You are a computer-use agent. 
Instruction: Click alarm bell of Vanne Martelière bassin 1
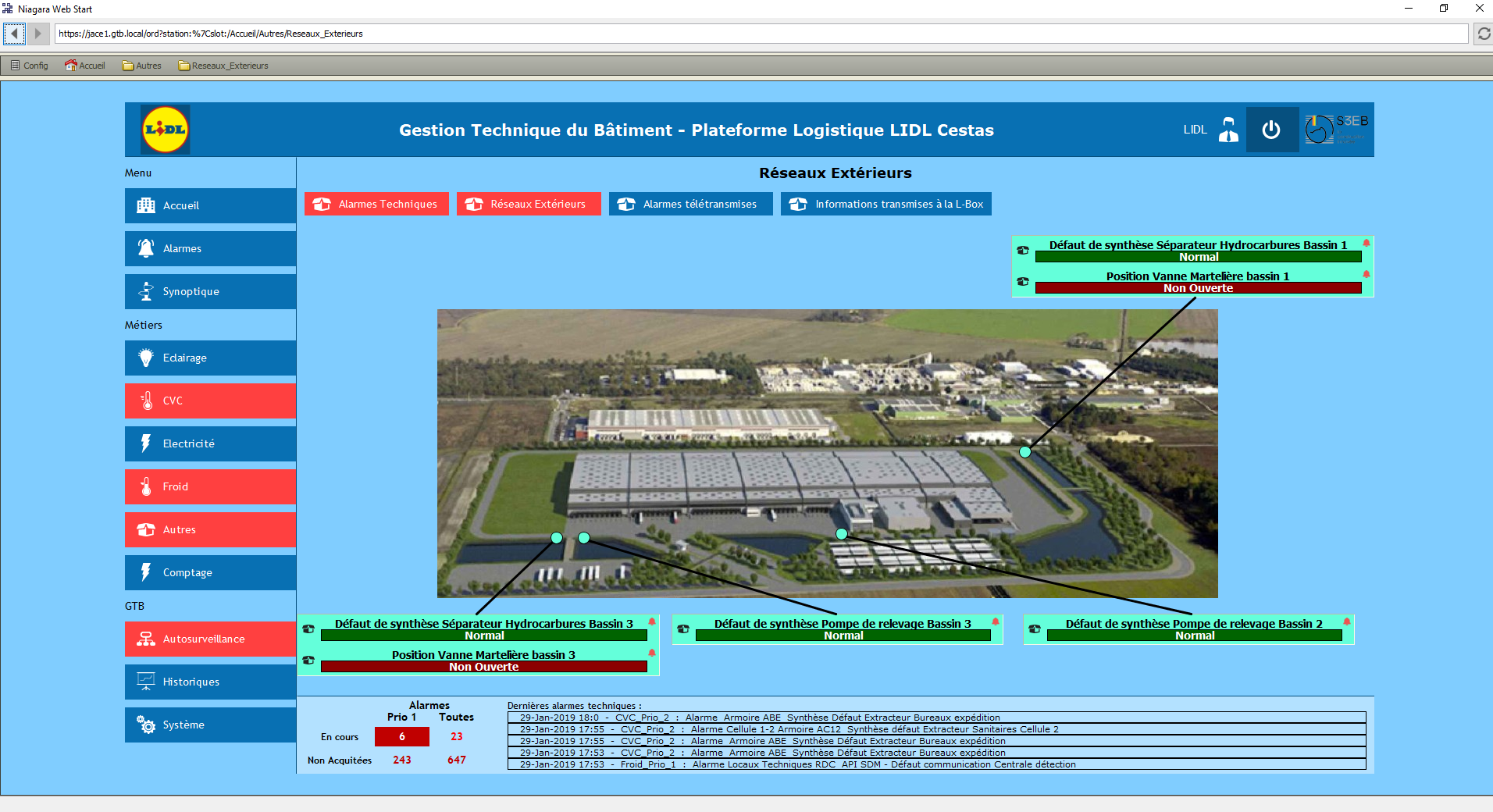click(1367, 274)
